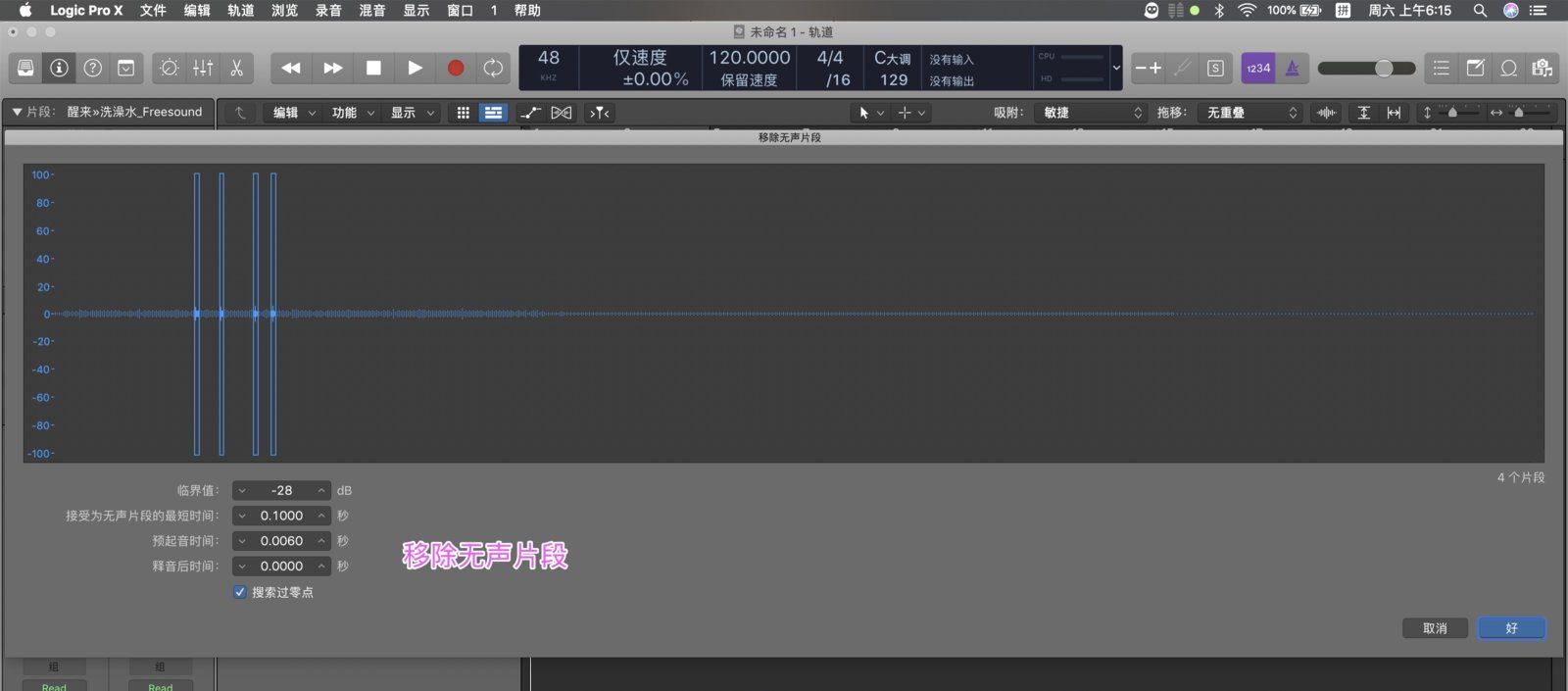The image size is (1568, 691).
Task: Click the horizontal auto zoom icon
Action: point(1394,113)
